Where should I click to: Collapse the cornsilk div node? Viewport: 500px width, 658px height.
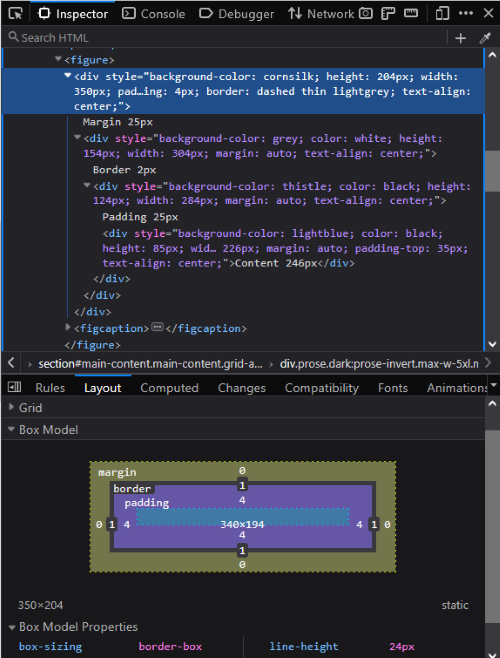point(68,76)
